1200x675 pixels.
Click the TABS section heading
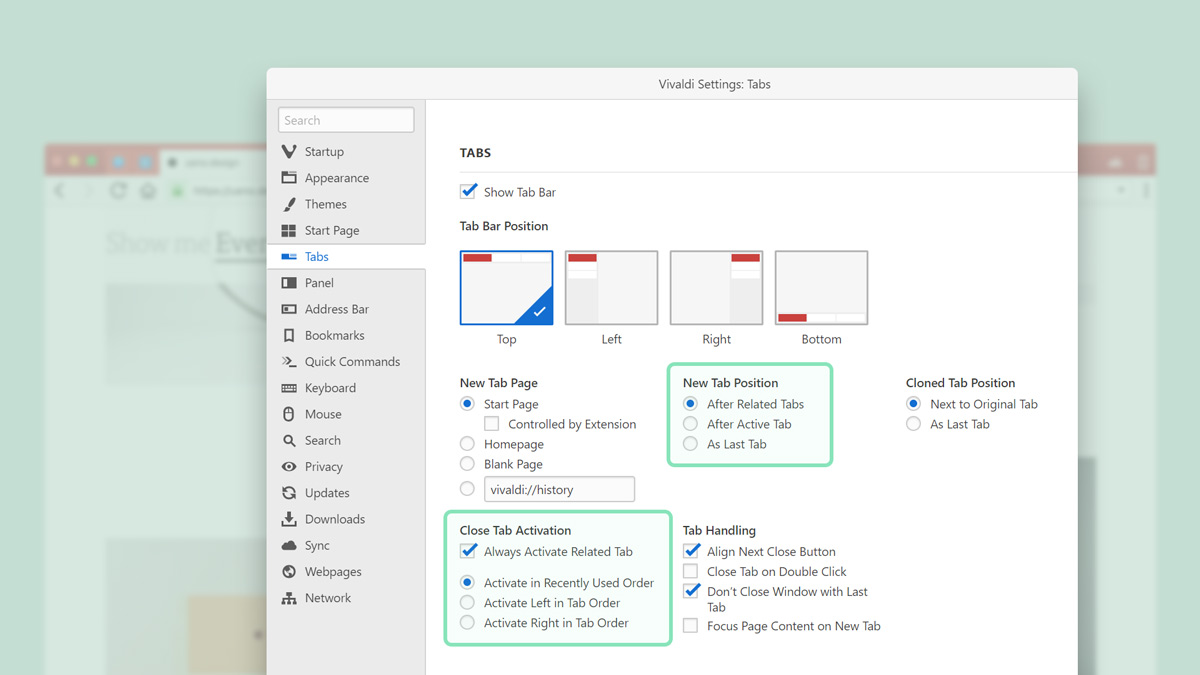(475, 153)
